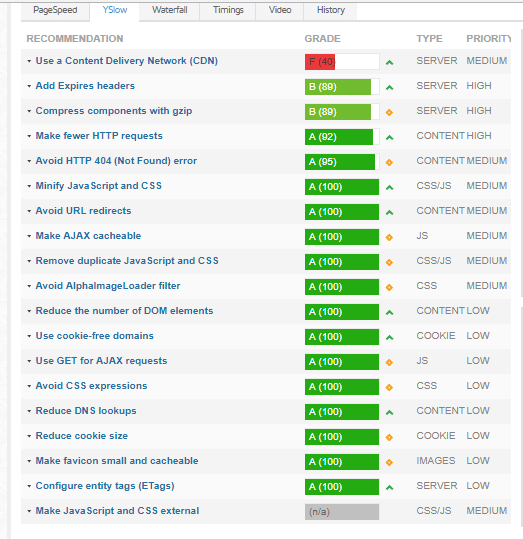The width and height of the screenshot is (523, 539).
Task: Click orange diamond icon in Remove duplicate JavaScript row
Action: tap(389, 262)
